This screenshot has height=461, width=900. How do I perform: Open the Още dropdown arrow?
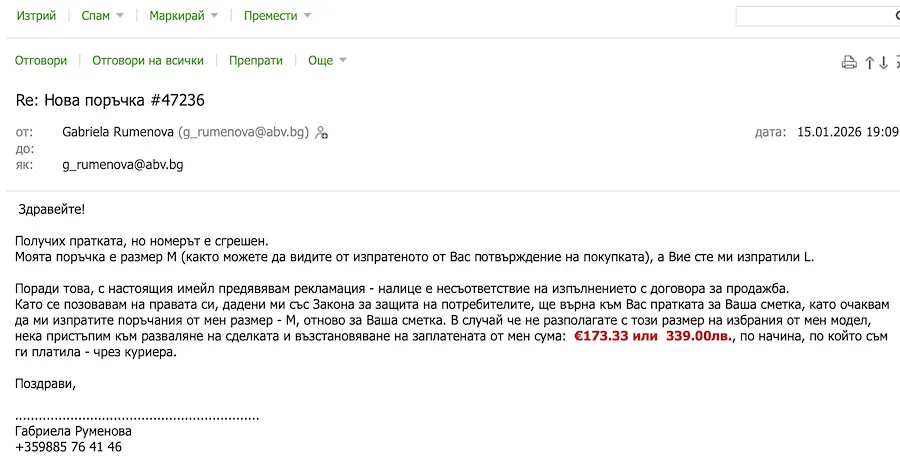pos(343,61)
